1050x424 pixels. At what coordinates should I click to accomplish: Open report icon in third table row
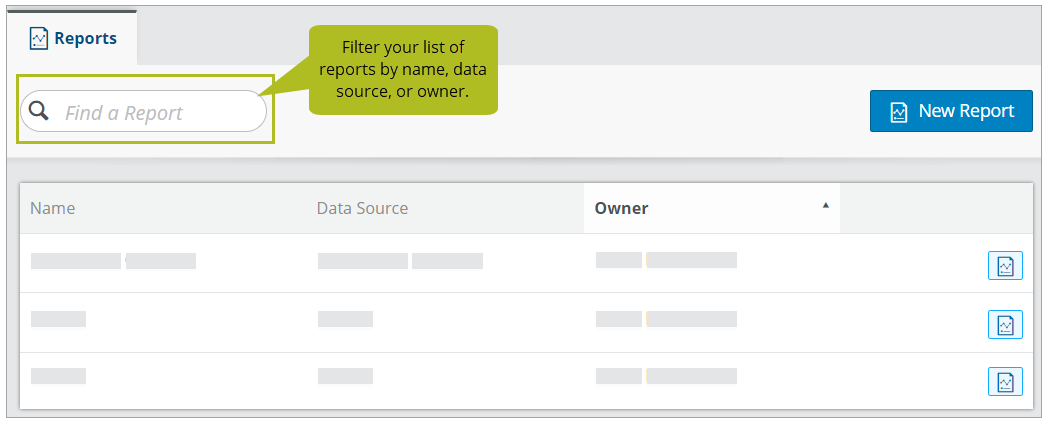(x=1005, y=382)
